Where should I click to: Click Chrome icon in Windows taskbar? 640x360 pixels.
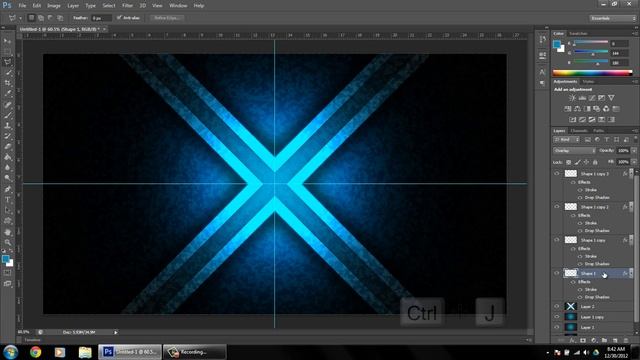click(x=36, y=352)
